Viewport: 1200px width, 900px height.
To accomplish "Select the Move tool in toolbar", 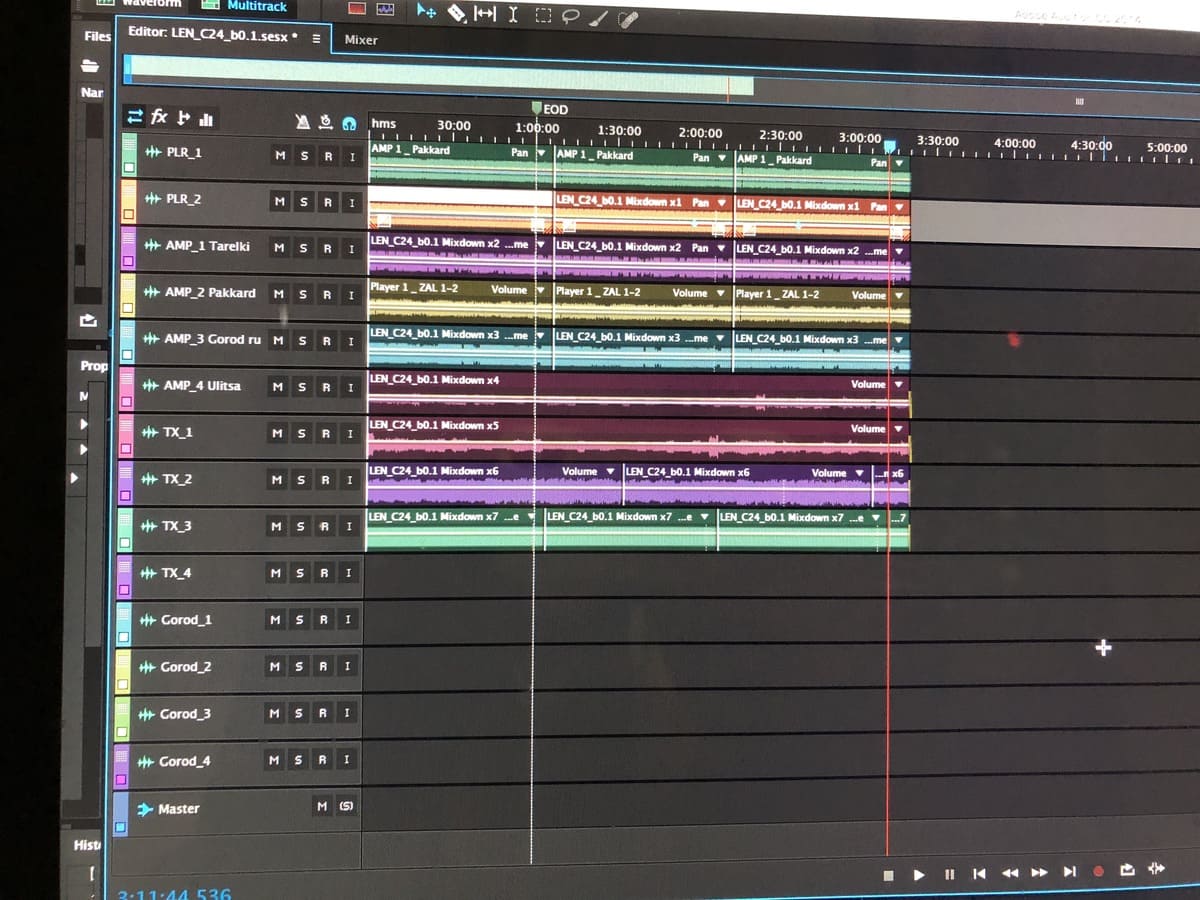I will (426, 12).
